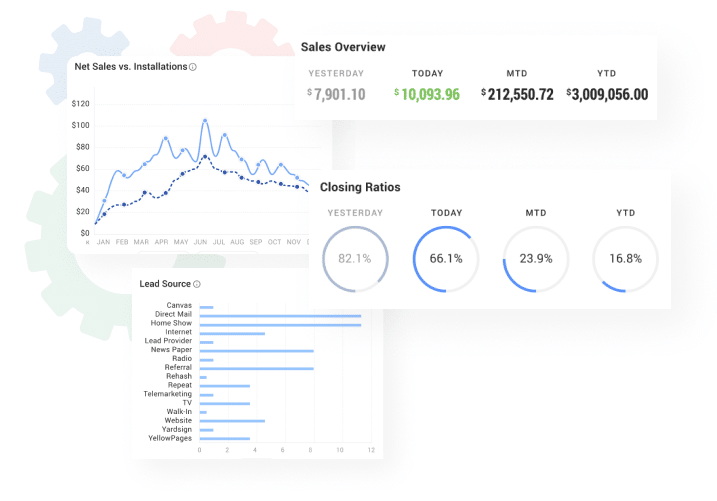Click the Yardsign label

coord(177,429)
